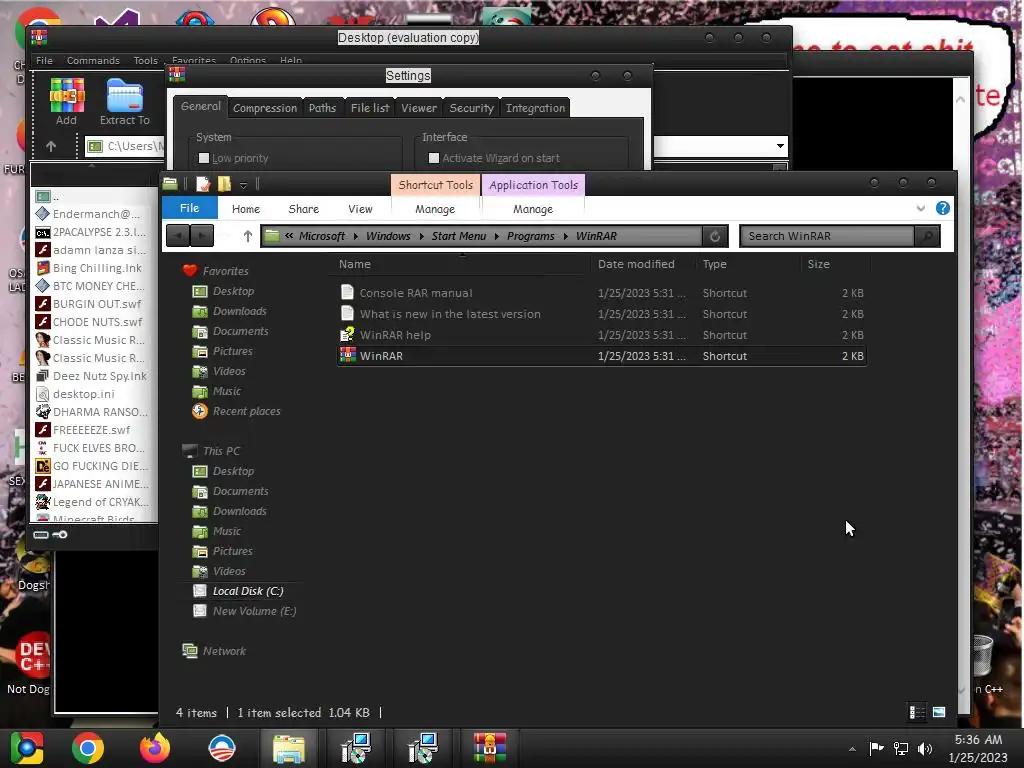
Task: Open the WinRAR address path dropdown
Action: pyautogui.click(x=780, y=146)
